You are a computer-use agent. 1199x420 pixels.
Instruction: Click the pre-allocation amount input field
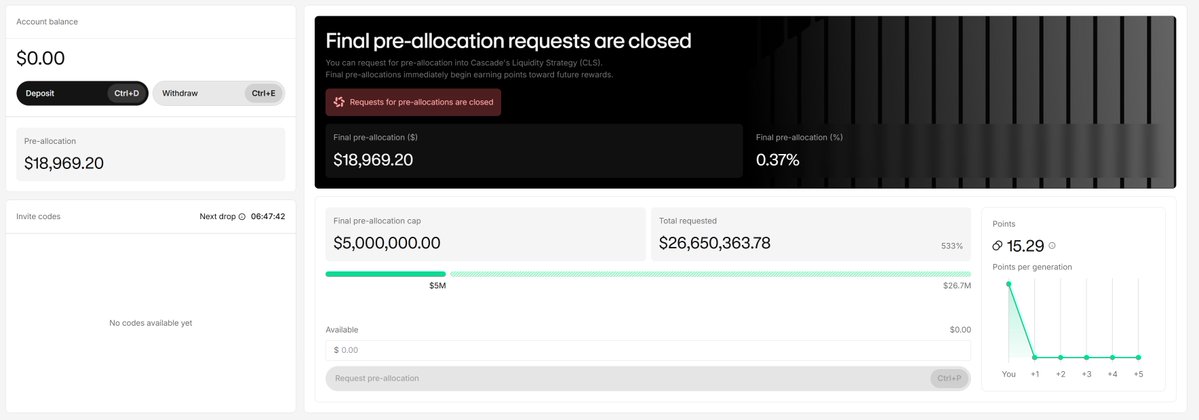pyautogui.click(x=648, y=350)
